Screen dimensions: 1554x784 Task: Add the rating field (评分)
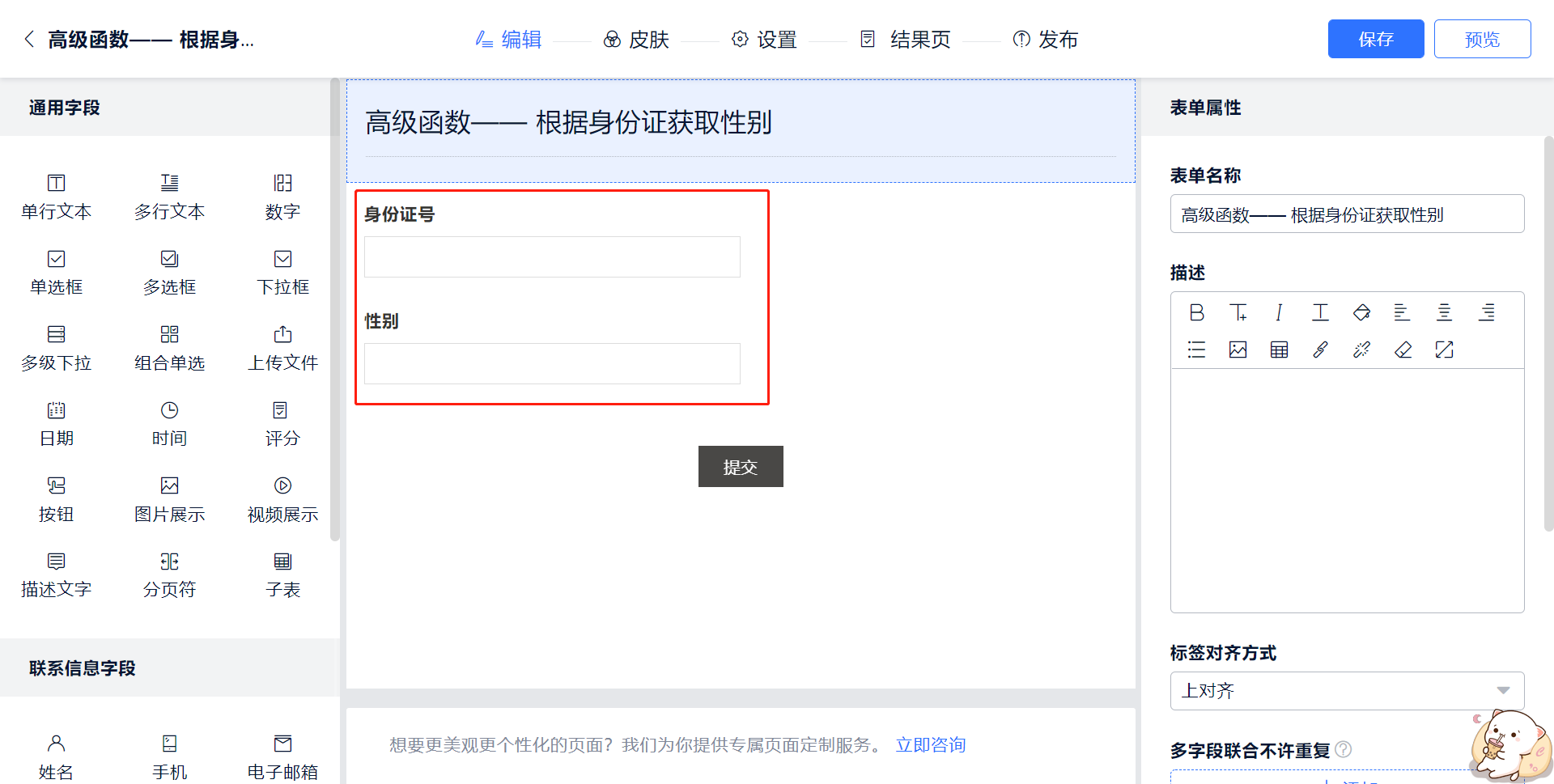click(x=282, y=424)
